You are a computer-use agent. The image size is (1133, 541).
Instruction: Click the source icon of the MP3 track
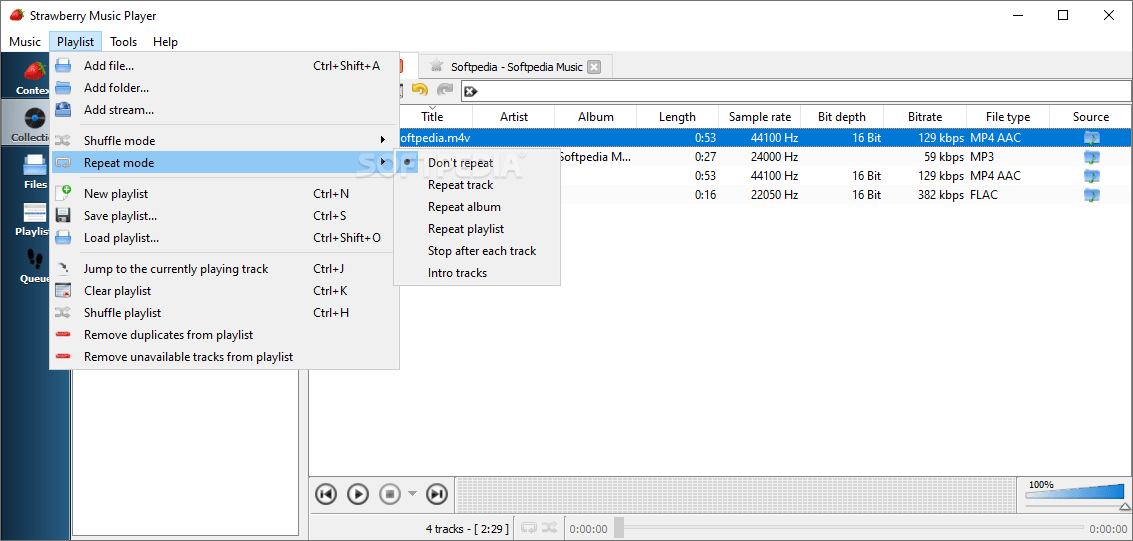[1091, 157]
